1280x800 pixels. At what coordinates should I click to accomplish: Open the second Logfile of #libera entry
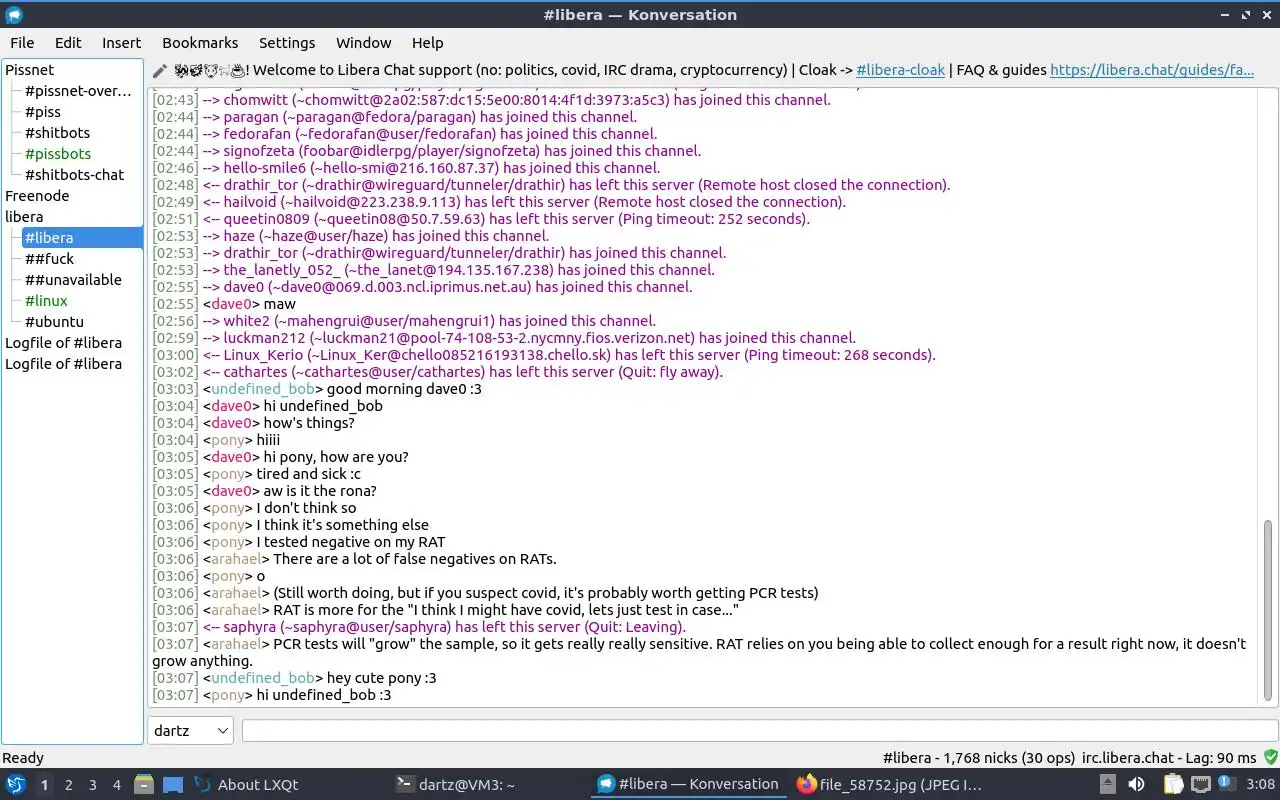tap(63, 364)
